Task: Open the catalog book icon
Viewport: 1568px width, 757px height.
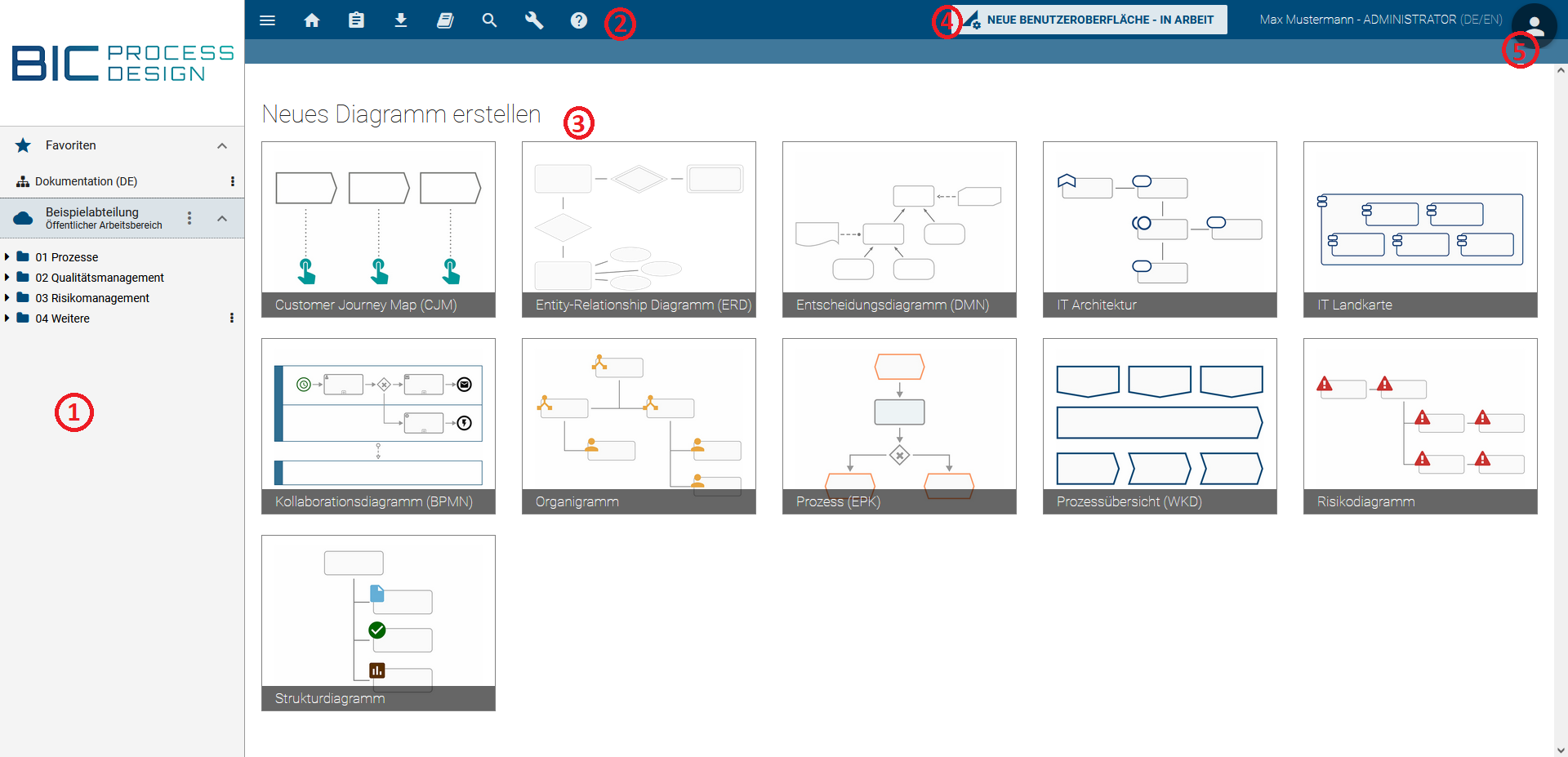Action: tap(445, 20)
